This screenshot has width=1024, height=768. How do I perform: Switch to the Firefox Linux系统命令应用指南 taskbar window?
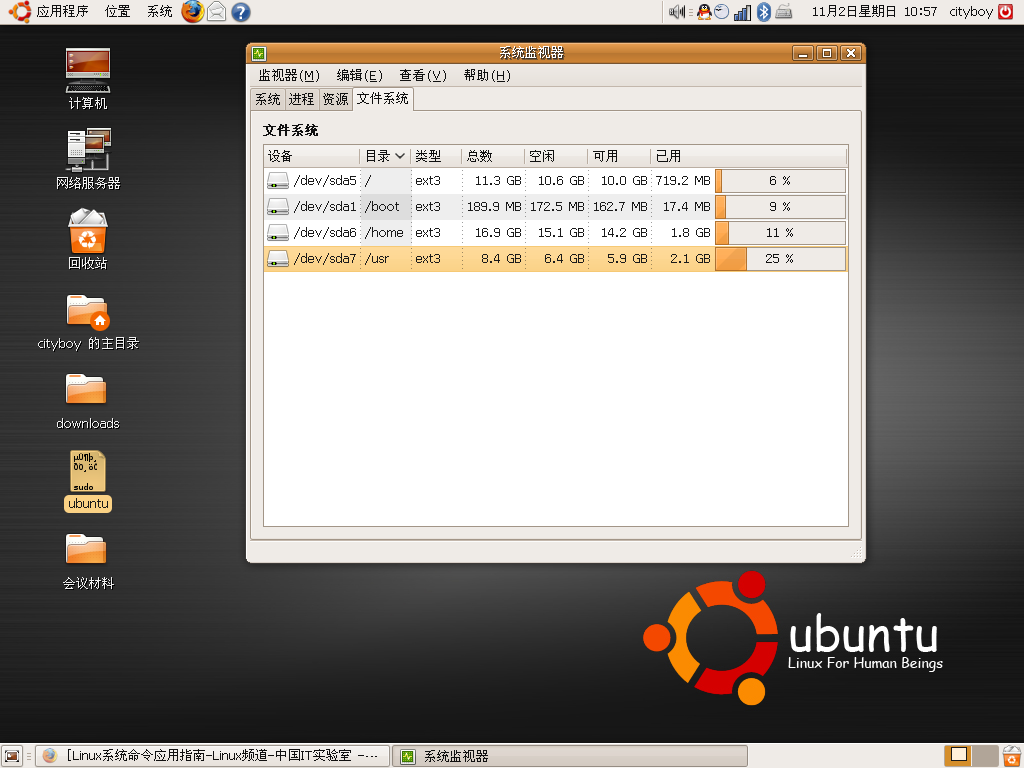point(212,756)
